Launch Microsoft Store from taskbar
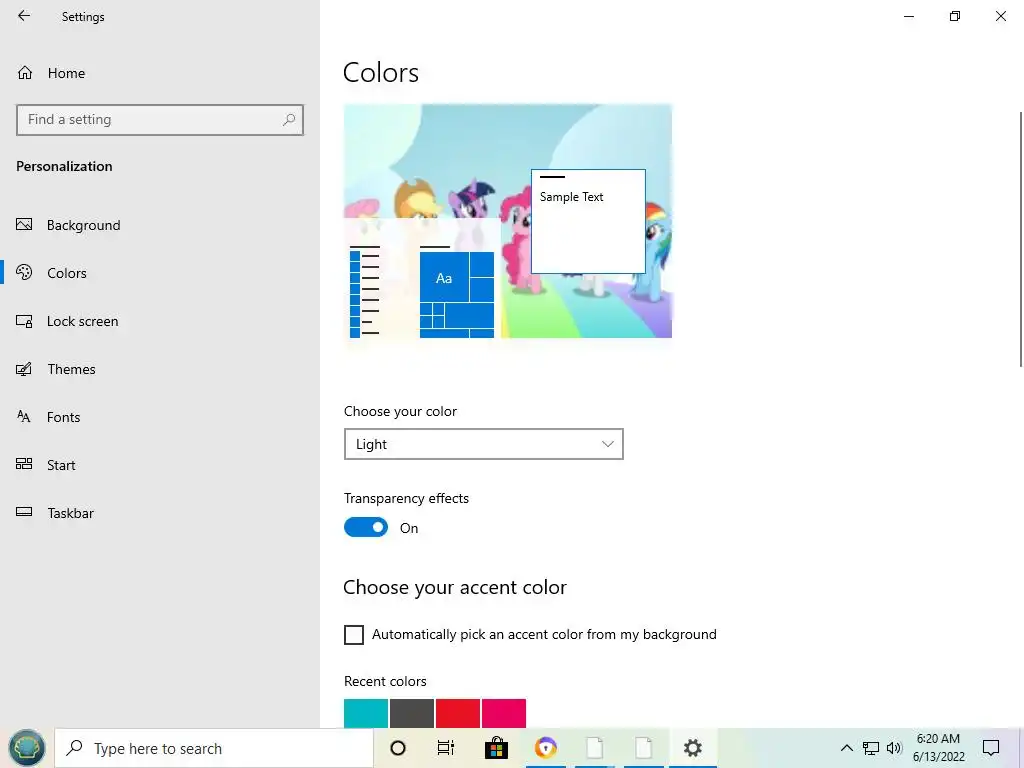1024x768 pixels. tap(496, 748)
